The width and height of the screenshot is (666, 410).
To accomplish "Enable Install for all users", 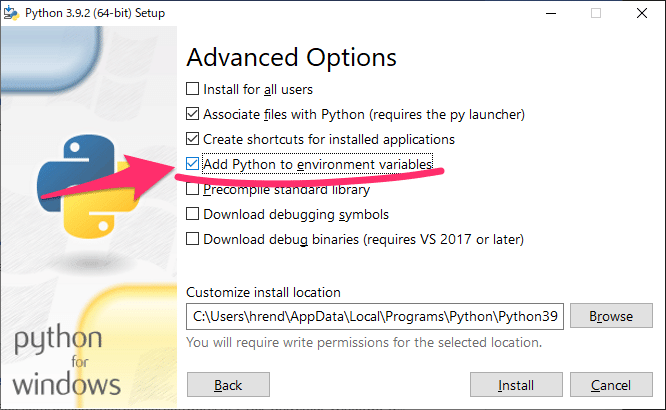I will [x=193, y=89].
